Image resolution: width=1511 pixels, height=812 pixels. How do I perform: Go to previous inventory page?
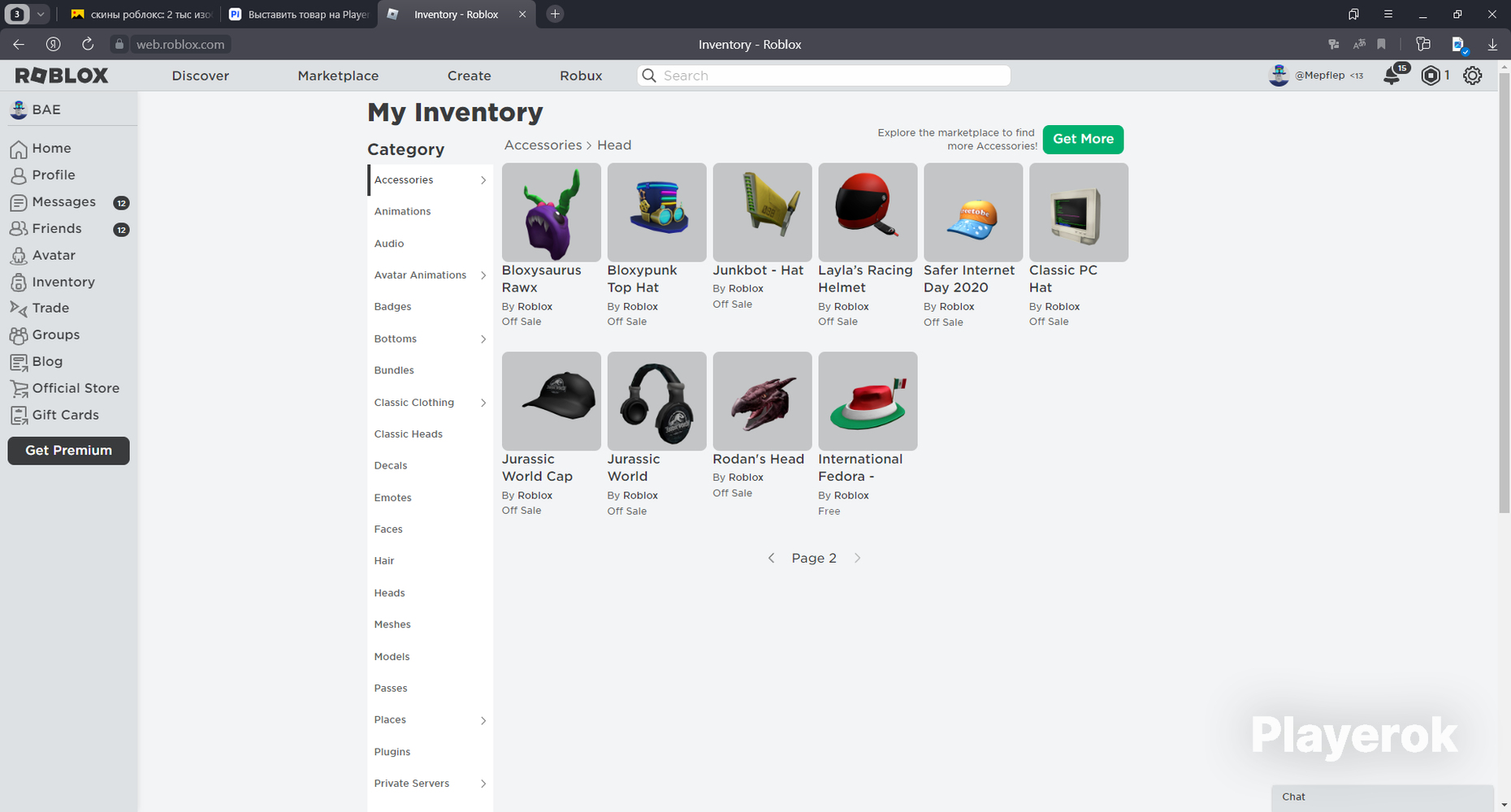click(772, 559)
